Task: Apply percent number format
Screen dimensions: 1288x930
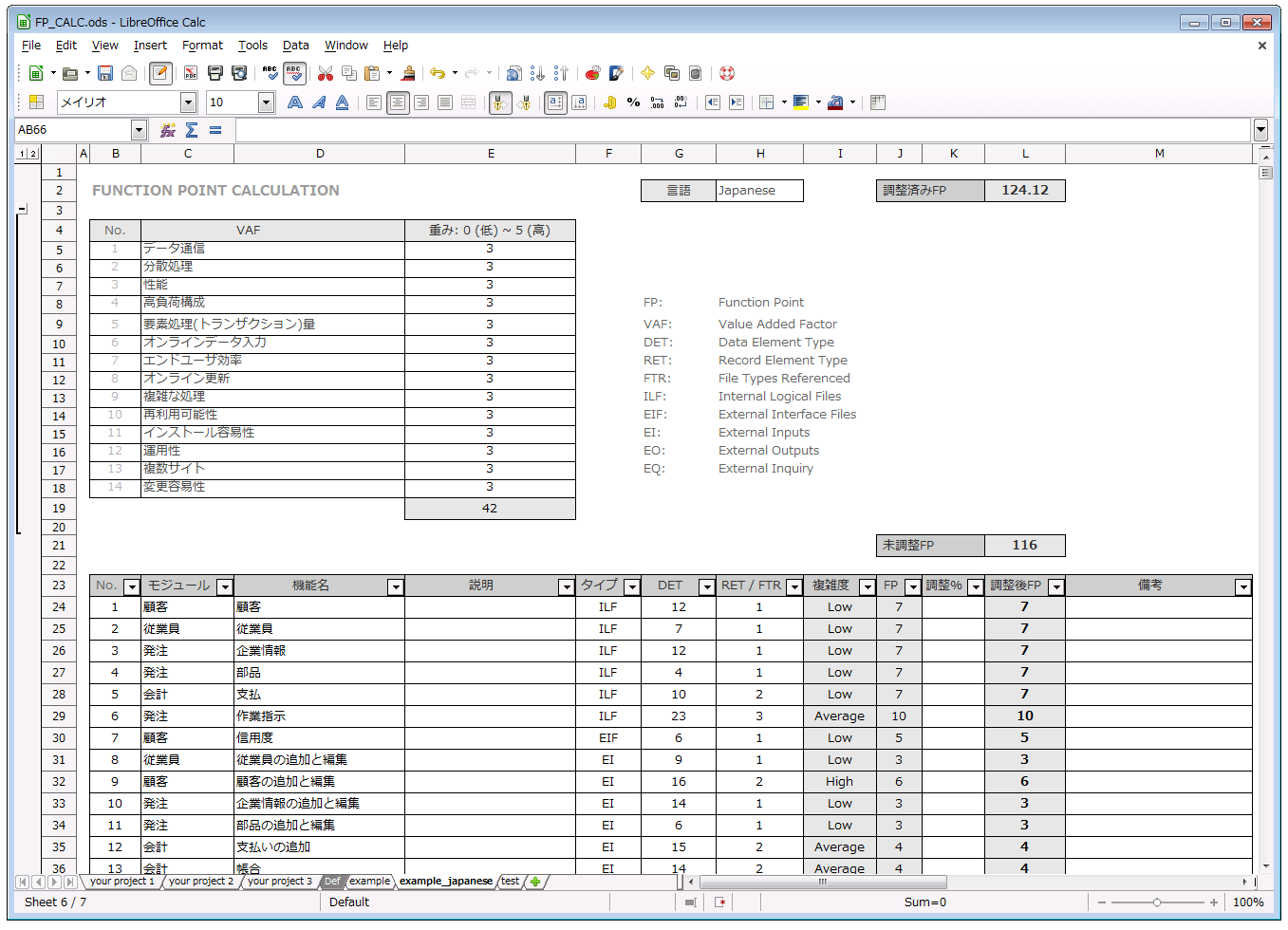Action: tap(633, 102)
